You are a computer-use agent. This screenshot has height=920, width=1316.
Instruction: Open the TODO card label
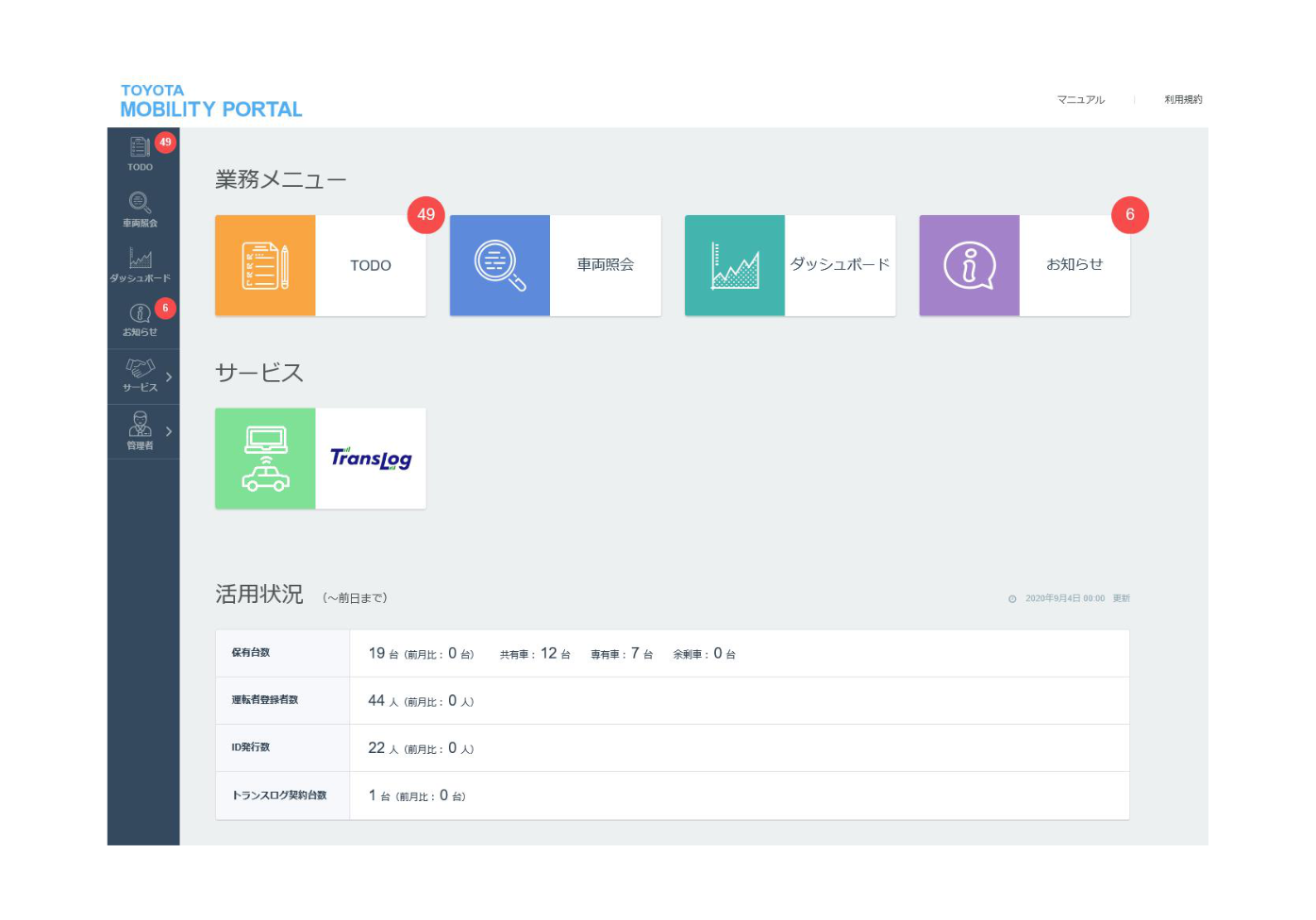(371, 266)
